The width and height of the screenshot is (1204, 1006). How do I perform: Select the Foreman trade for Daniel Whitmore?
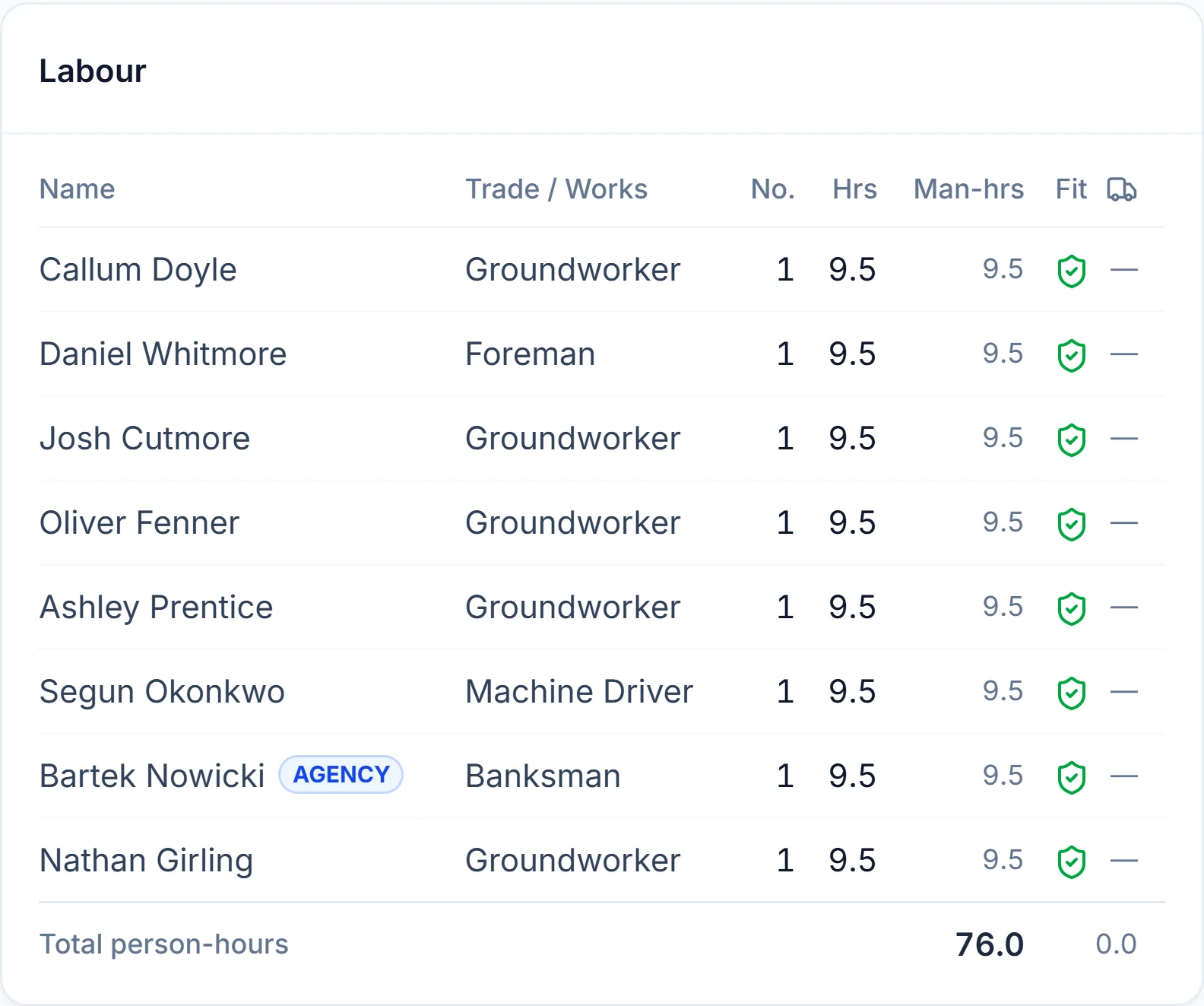(x=531, y=354)
